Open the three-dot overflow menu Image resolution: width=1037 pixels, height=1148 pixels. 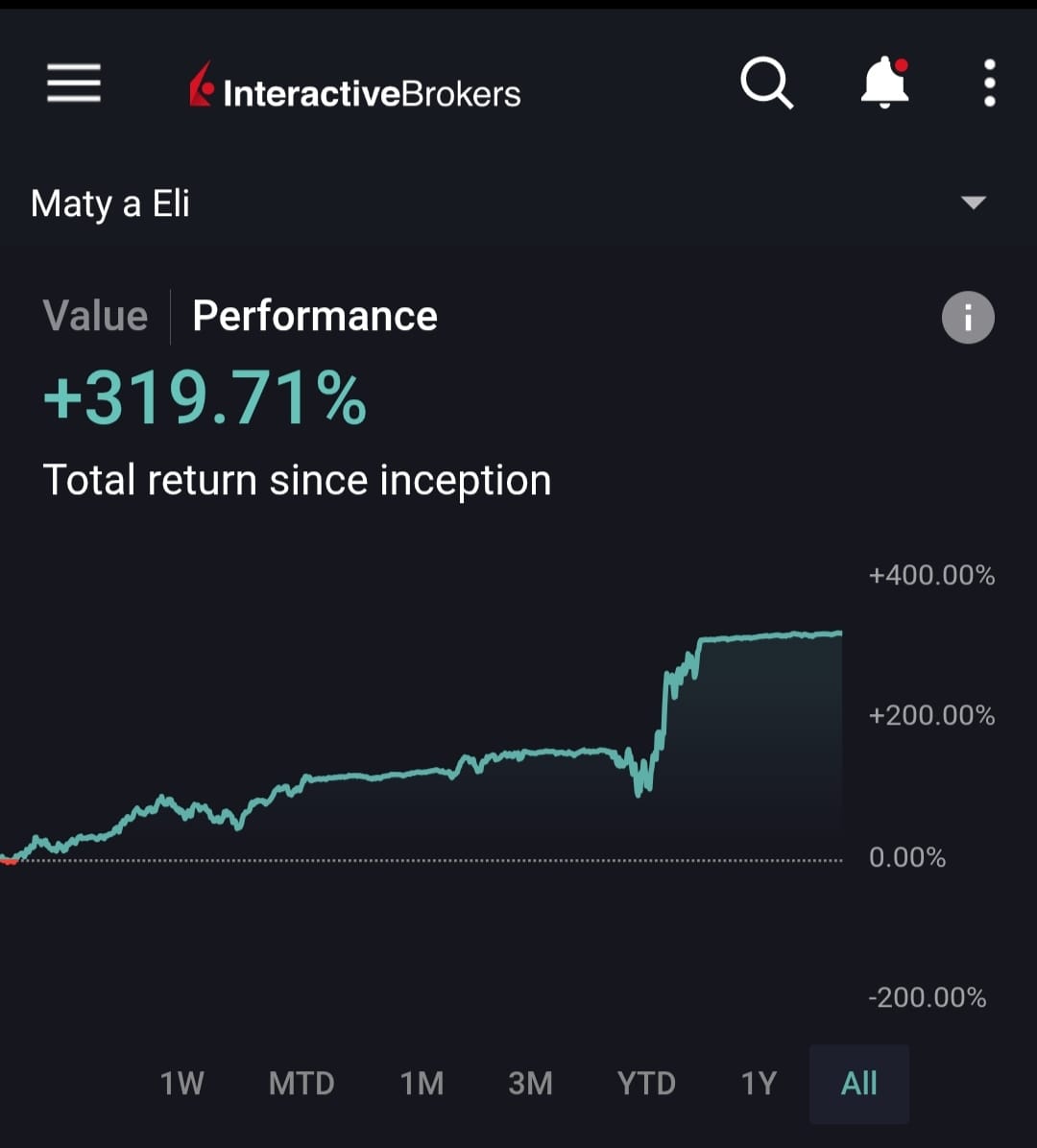(990, 84)
